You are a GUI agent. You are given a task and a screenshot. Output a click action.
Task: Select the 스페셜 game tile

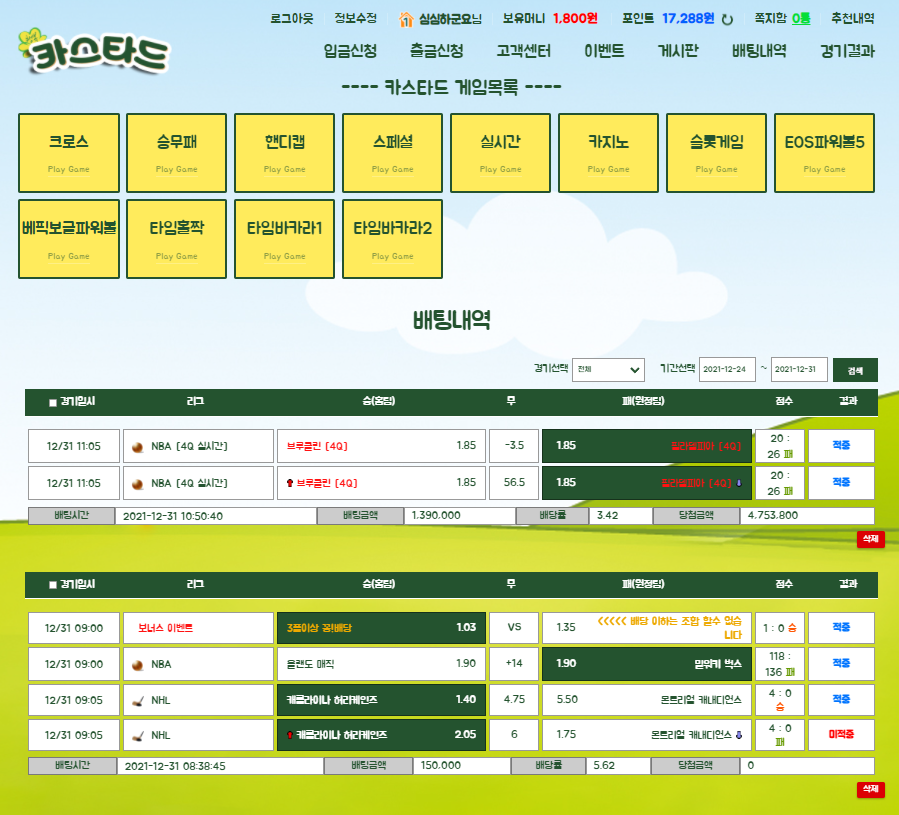pyautogui.click(x=392, y=153)
